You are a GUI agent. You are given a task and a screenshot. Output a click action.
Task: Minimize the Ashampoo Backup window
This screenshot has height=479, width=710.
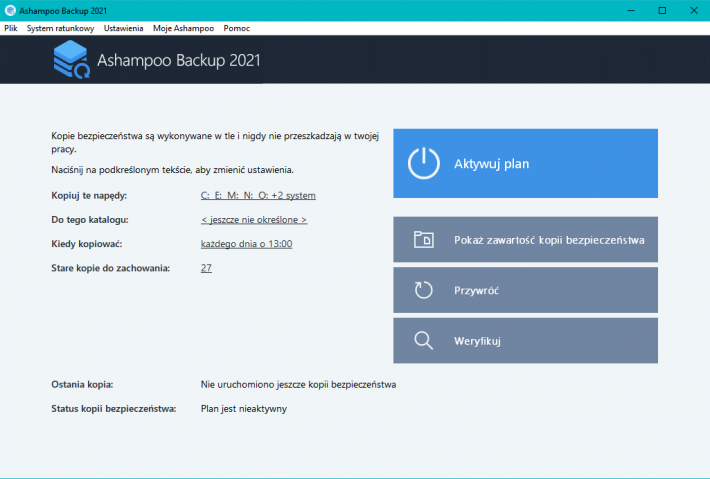coord(631,10)
